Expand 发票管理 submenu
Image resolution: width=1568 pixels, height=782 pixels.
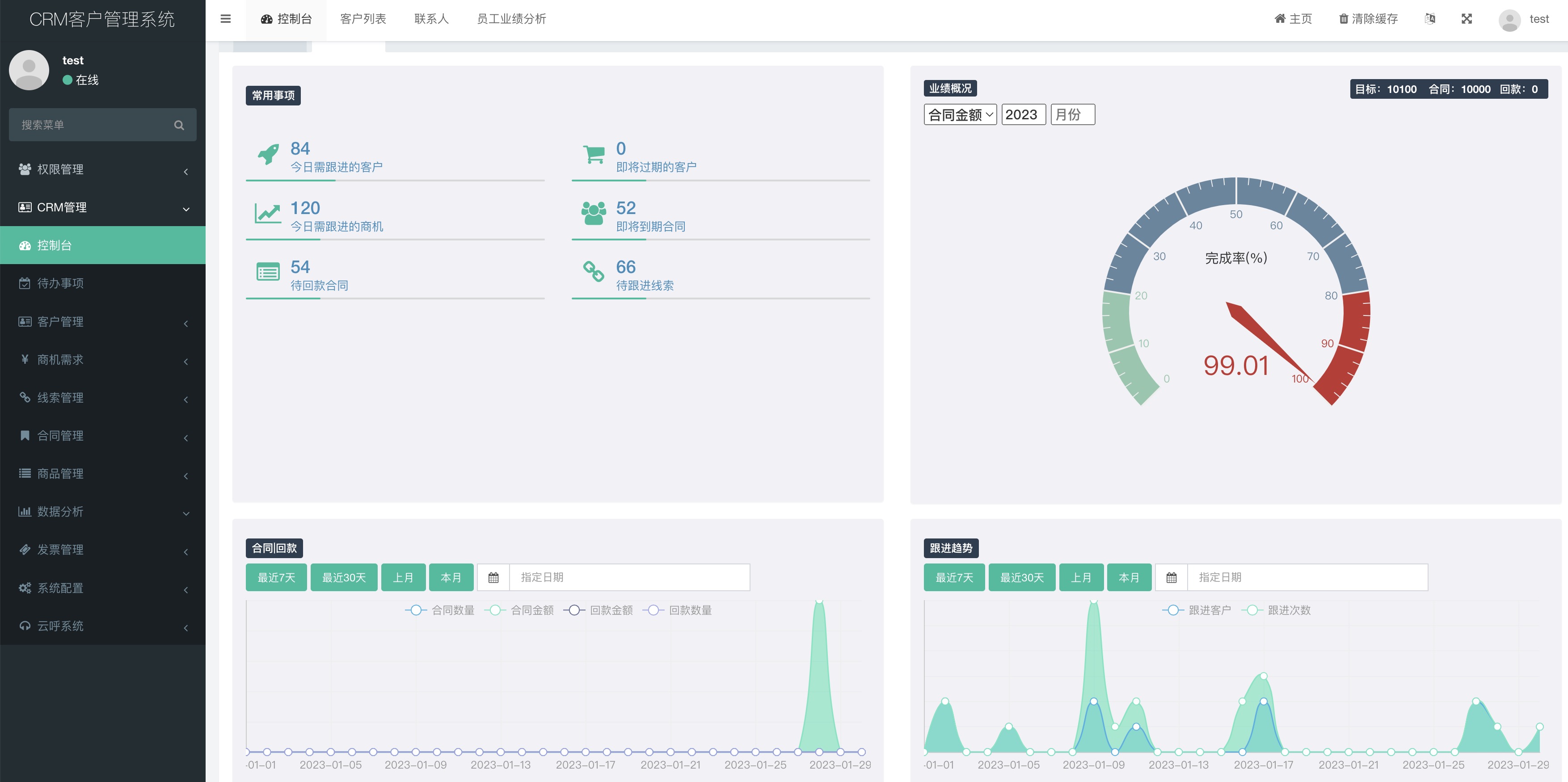(x=103, y=550)
